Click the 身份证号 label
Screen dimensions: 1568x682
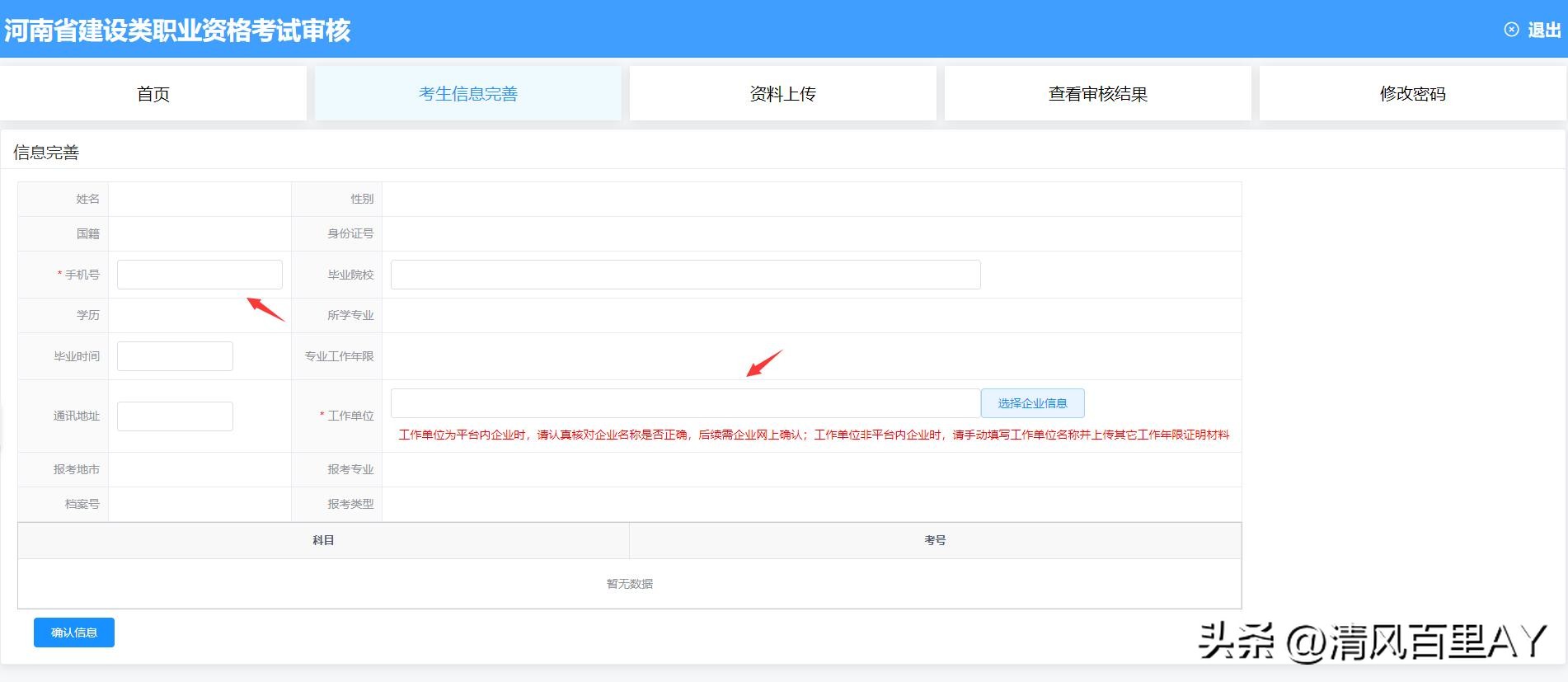(350, 233)
